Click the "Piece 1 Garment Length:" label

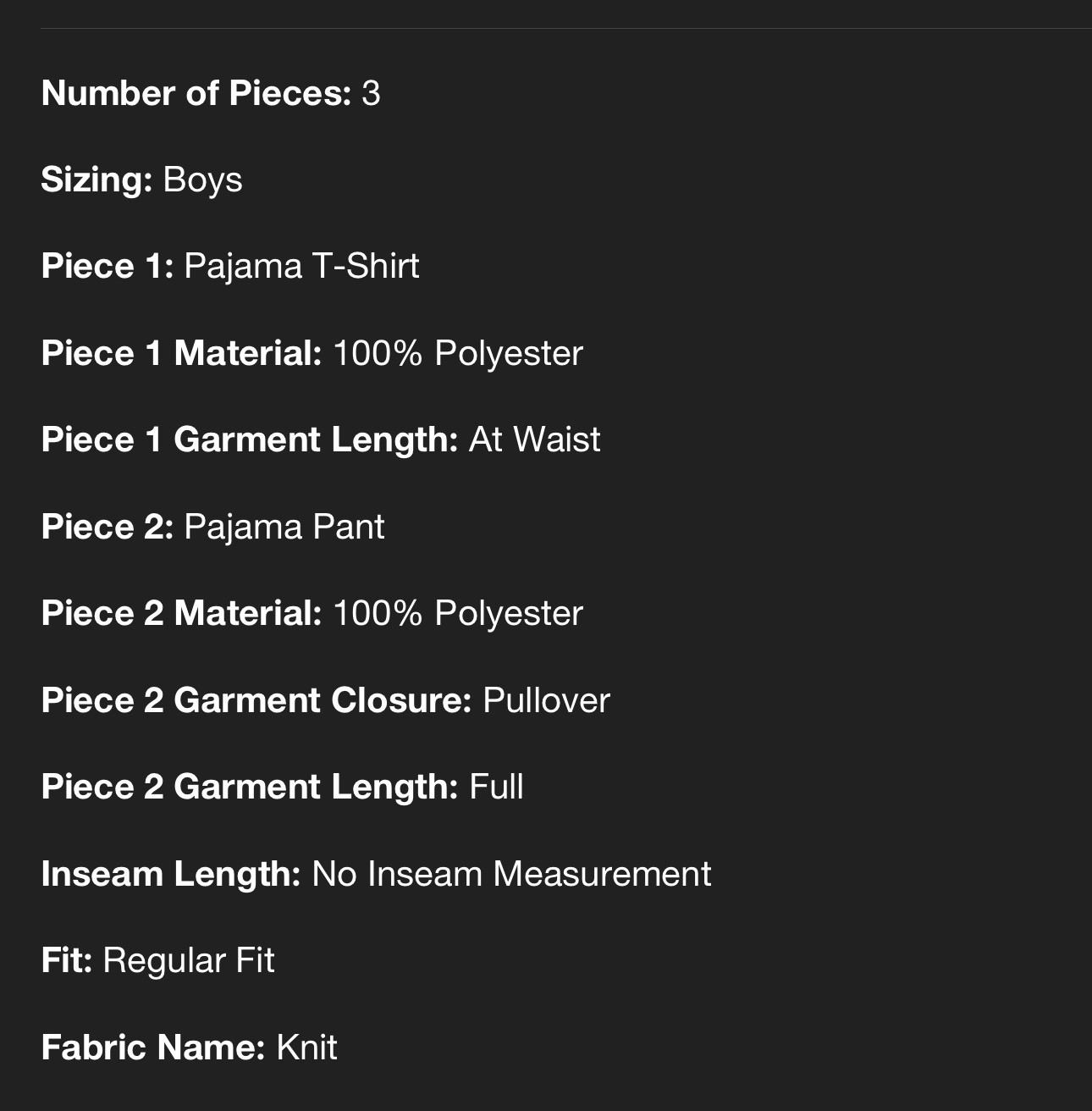click(x=250, y=440)
